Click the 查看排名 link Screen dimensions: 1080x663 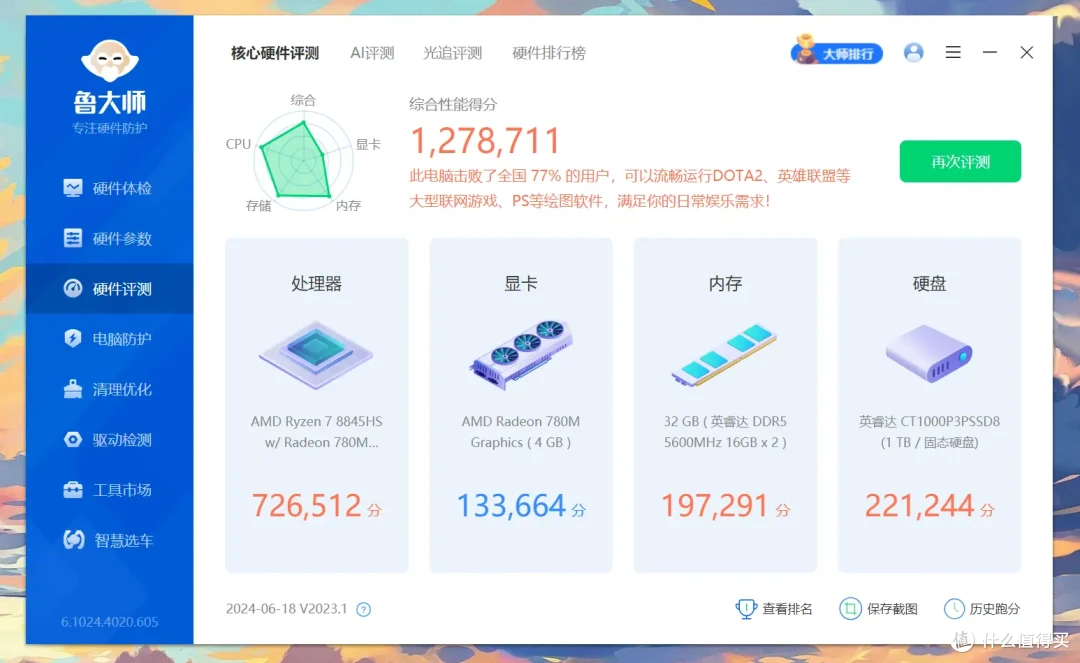(x=774, y=609)
